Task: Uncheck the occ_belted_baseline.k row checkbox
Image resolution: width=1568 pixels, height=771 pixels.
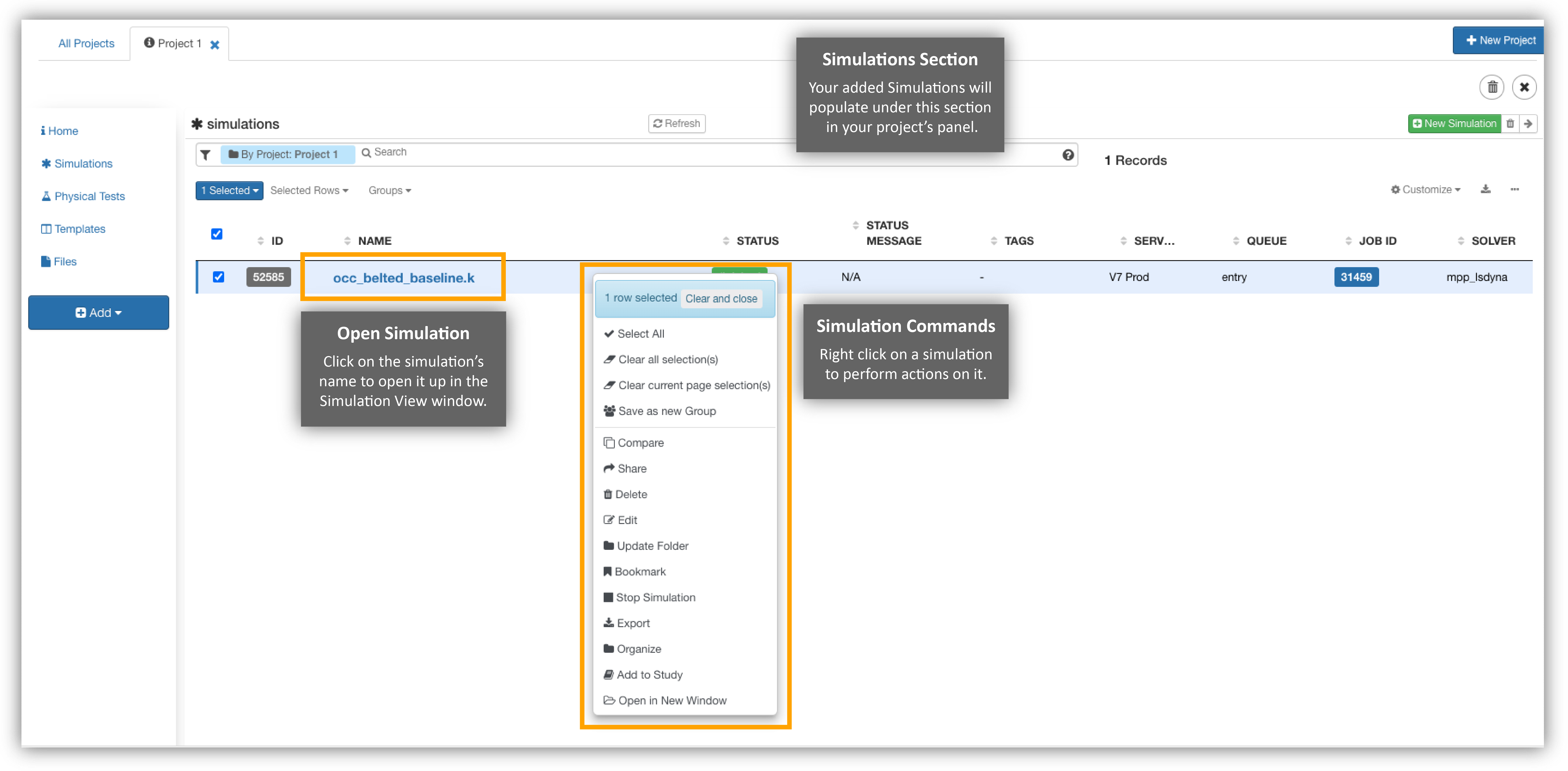Action: [218, 277]
